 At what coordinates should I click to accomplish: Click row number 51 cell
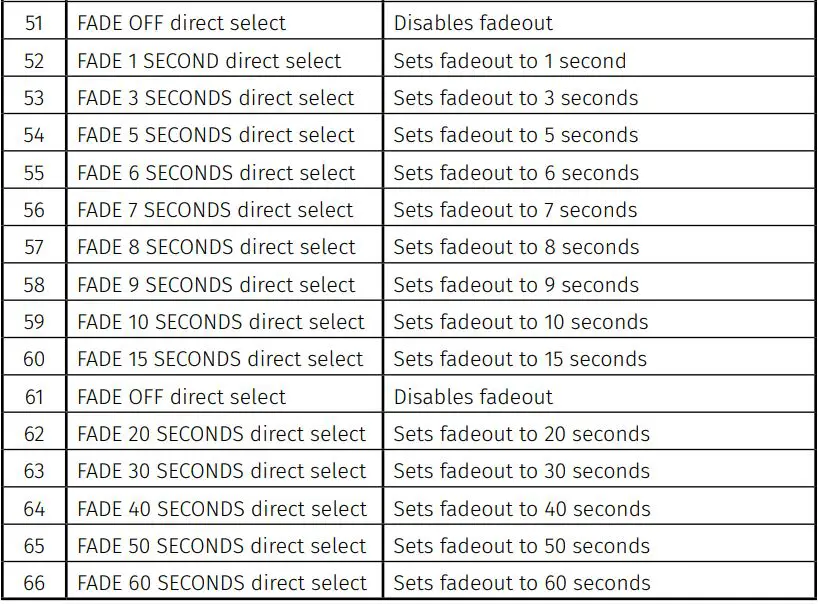pos(34,23)
